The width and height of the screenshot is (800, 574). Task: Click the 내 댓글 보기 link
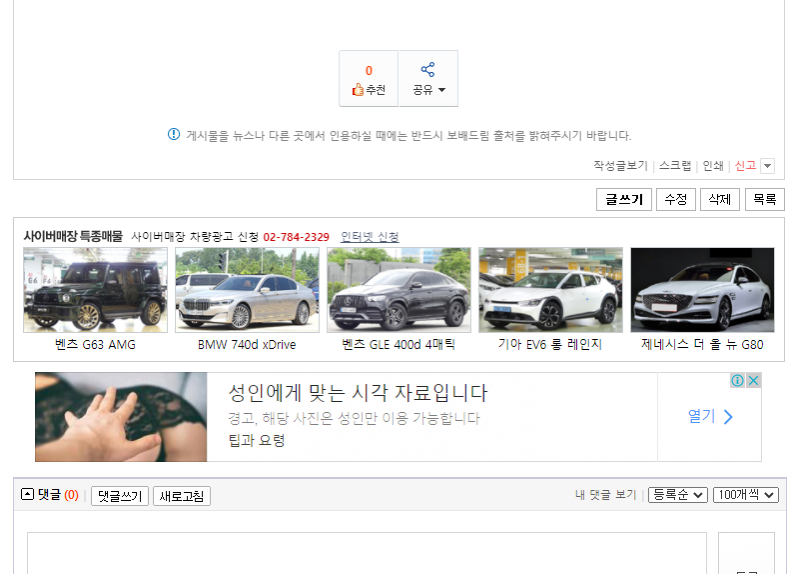point(606,494)
